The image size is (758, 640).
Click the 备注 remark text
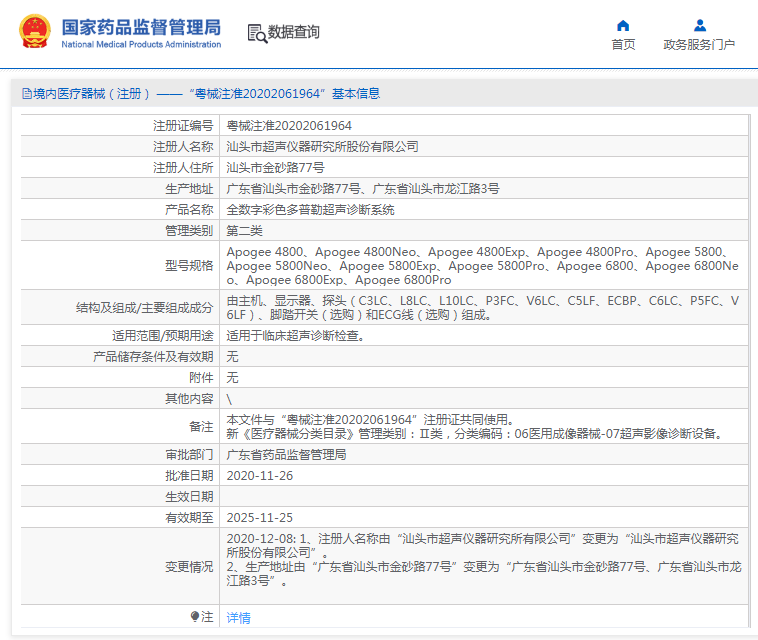(x=476, y=426)
